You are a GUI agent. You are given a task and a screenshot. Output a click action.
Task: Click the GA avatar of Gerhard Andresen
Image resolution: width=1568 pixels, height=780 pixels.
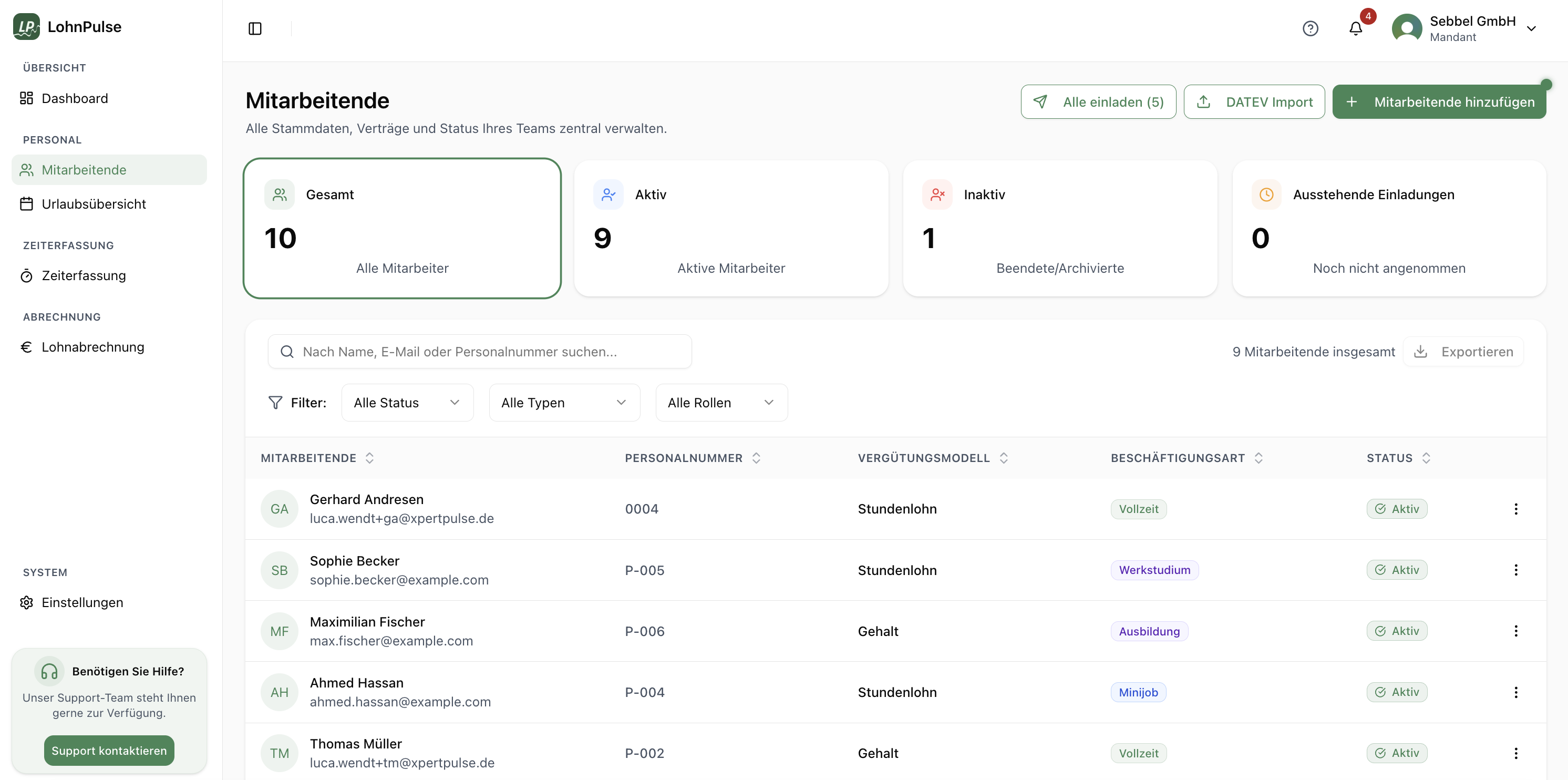(280, 509)
